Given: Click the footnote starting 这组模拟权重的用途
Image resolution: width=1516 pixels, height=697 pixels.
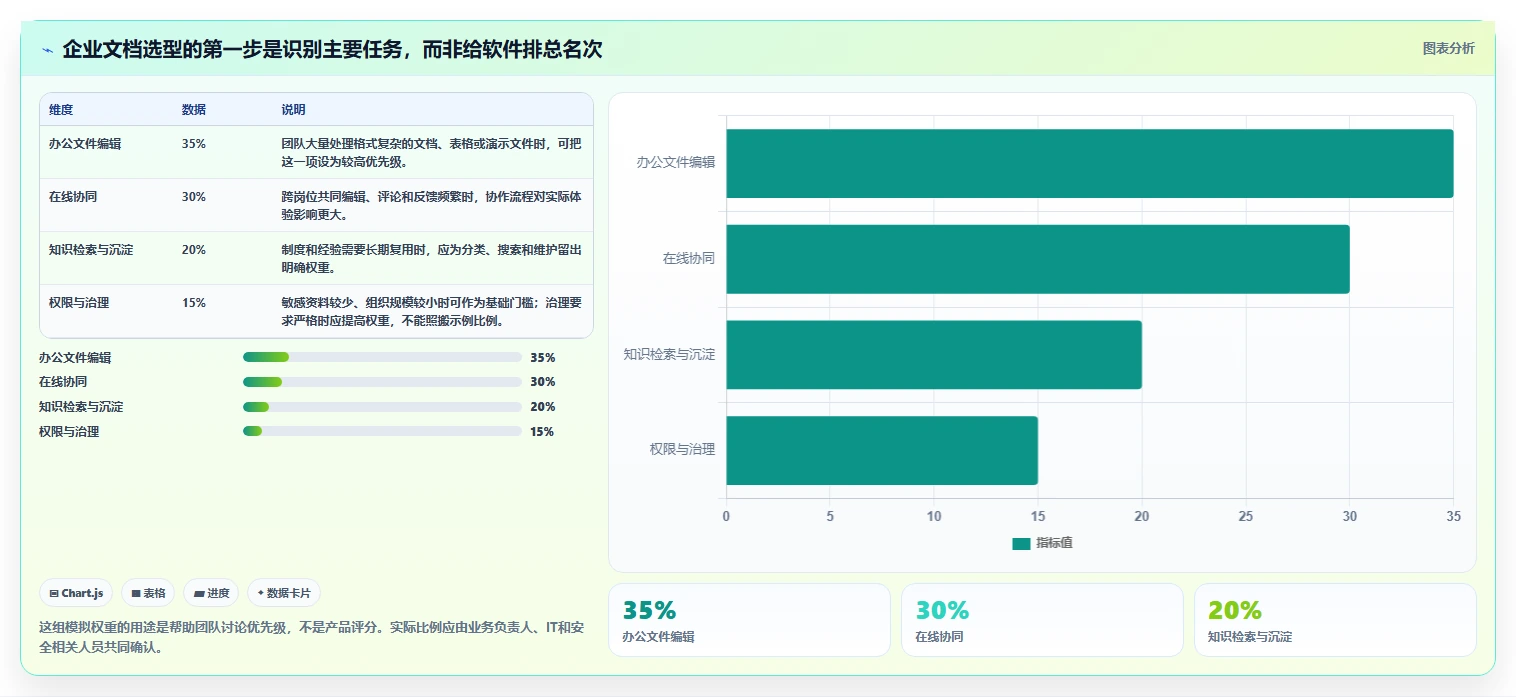Looking at the screenshot, I should click(311, 637).
